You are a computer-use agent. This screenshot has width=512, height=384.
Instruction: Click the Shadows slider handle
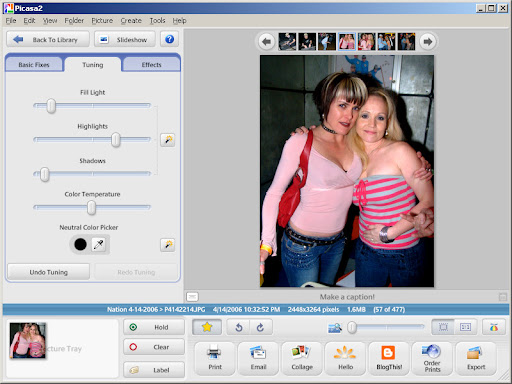(x=45, y=174)
